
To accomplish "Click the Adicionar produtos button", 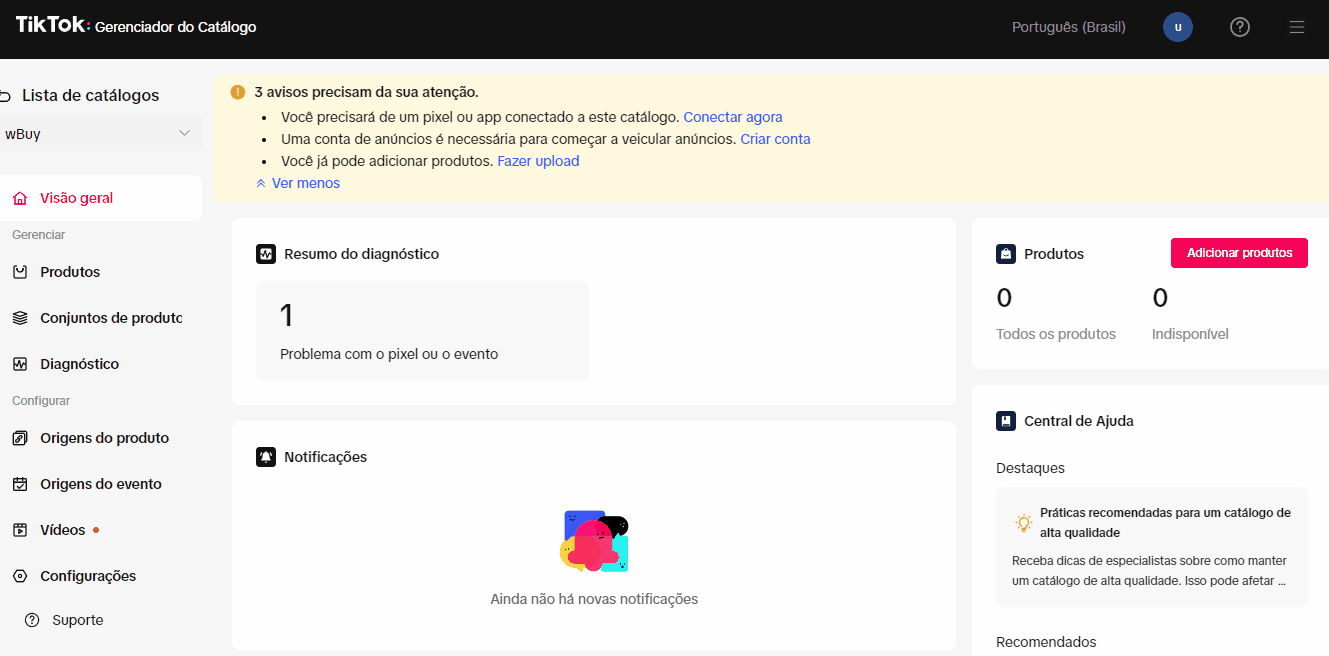I will click(x=1239, y=253).
